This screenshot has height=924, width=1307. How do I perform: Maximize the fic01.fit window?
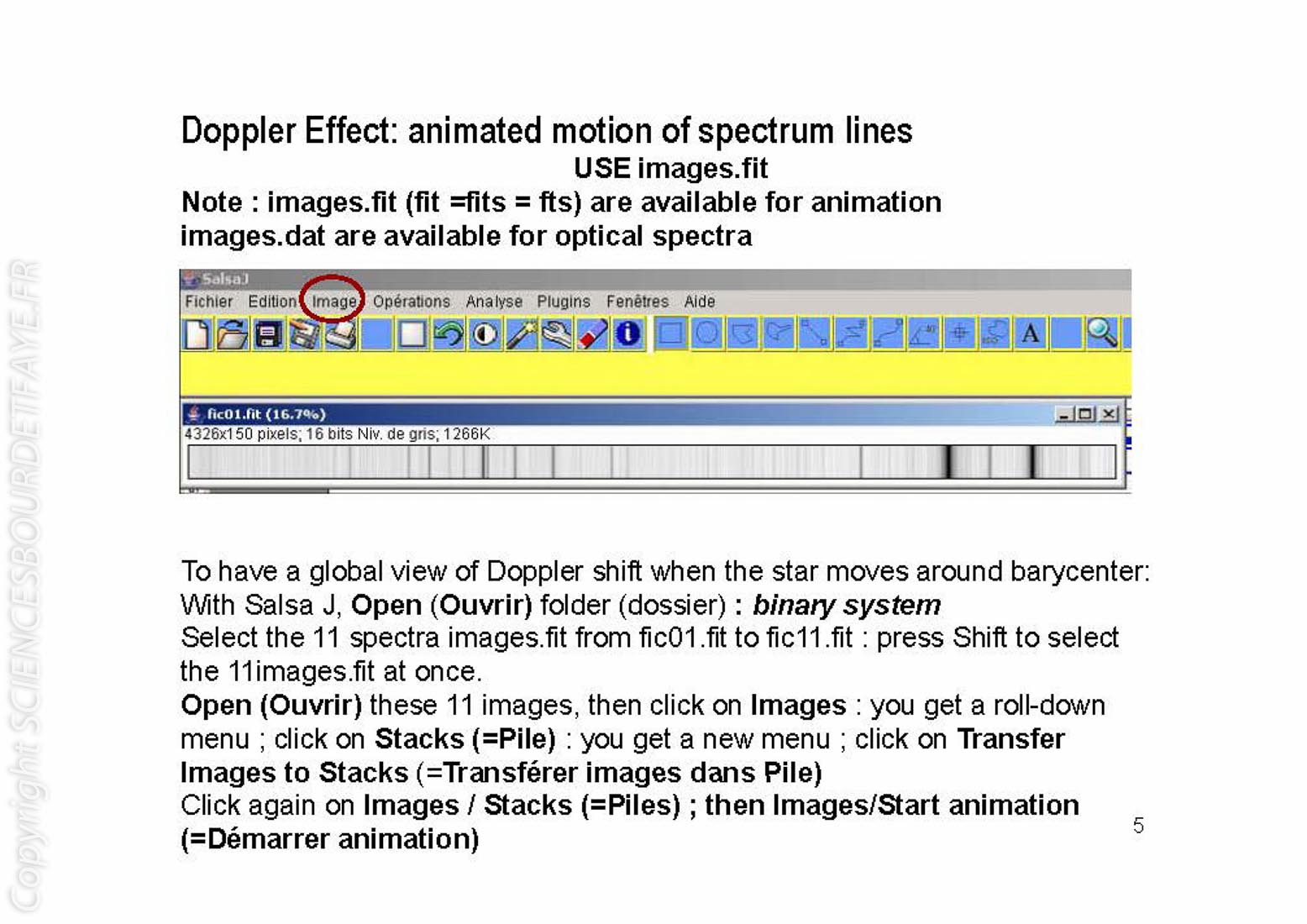pyautogui.click(x=1086, y=413)
